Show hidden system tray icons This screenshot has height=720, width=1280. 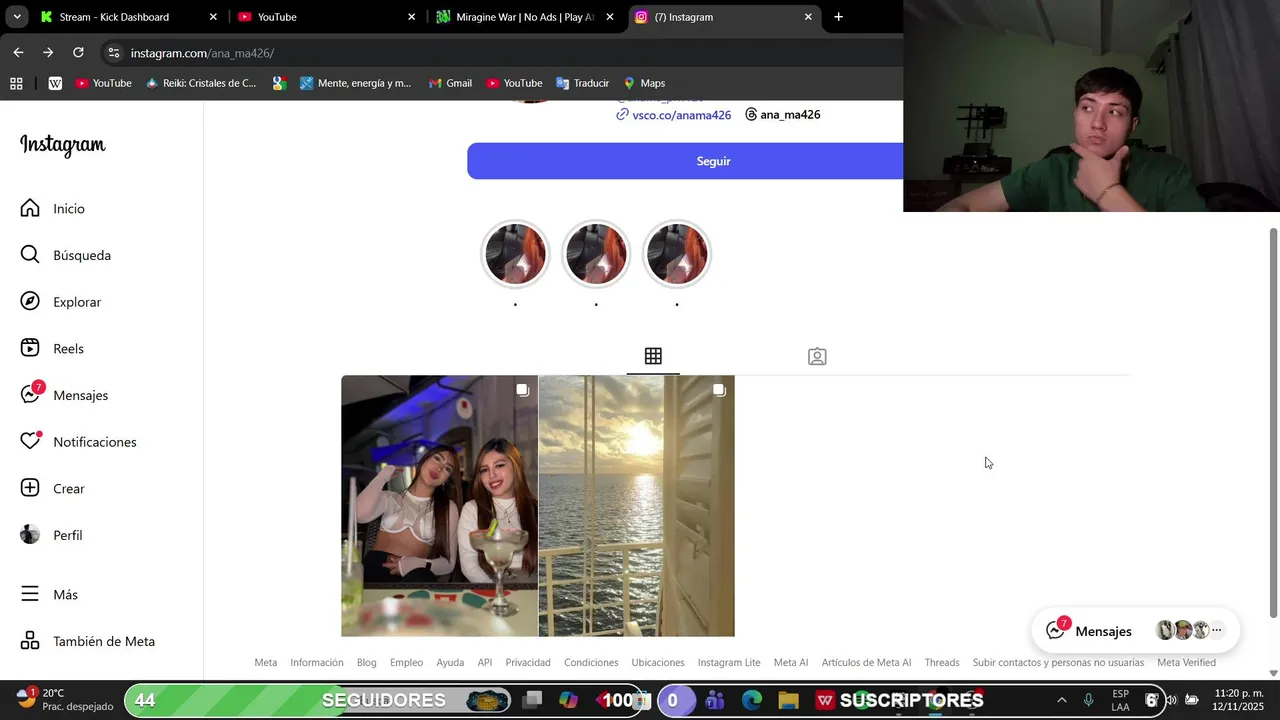click(x=1062, y=700)
